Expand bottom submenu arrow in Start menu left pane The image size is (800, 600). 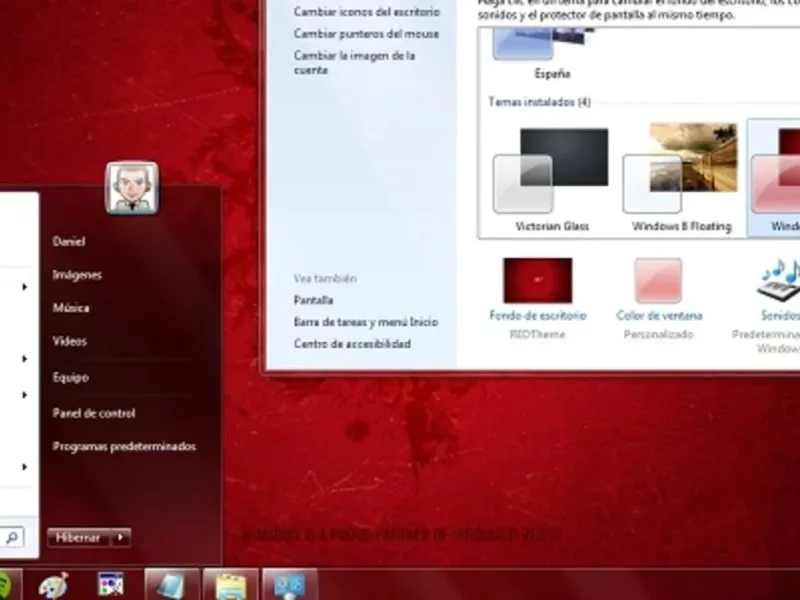tap(24, 467)
